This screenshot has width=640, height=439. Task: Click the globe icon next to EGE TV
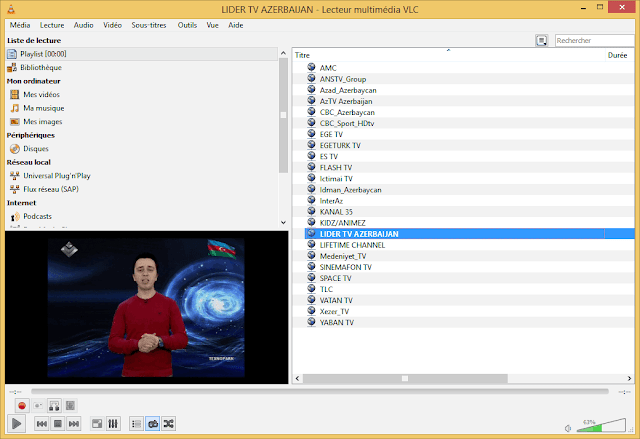(x=311, y=133)
